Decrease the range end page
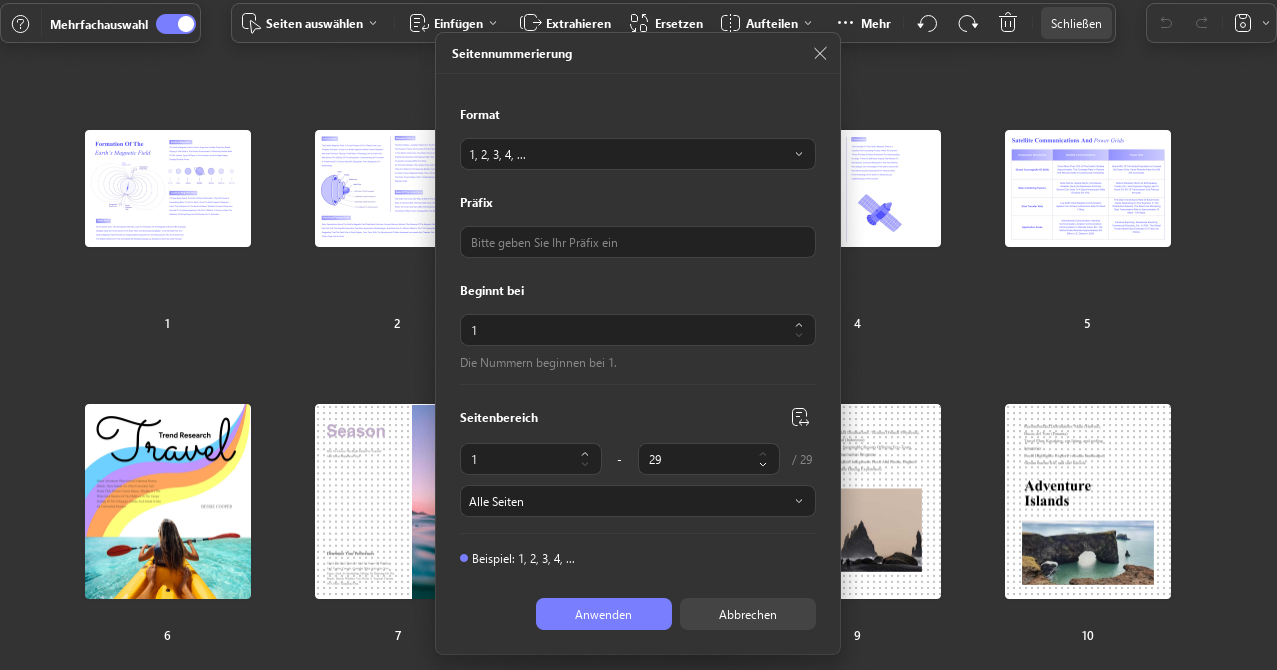The width and height of the screenshot is (1277, 670). (x=763, y=465)
